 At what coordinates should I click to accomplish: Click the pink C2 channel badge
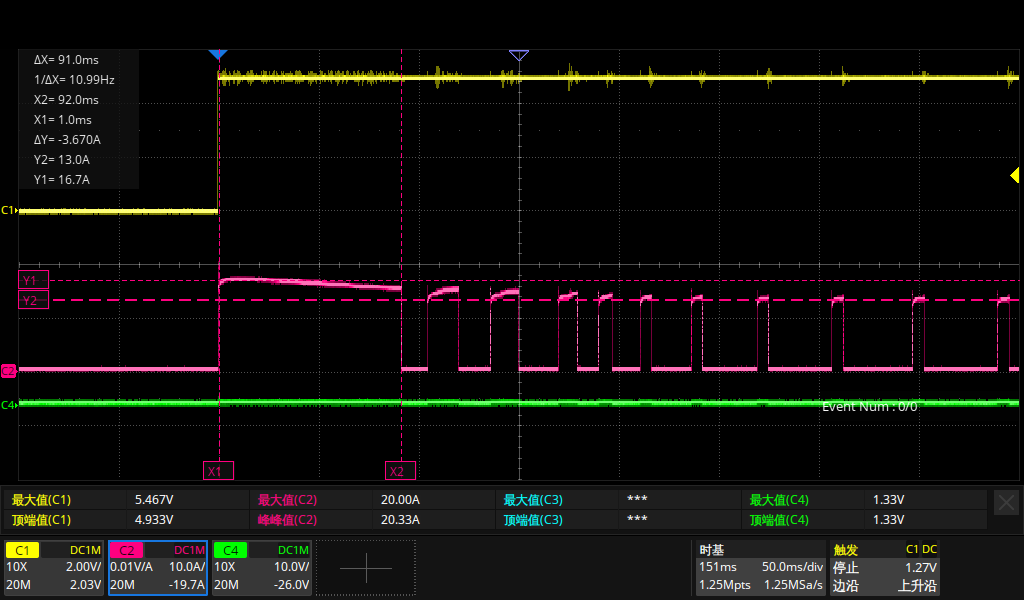(x=127, y=550)
